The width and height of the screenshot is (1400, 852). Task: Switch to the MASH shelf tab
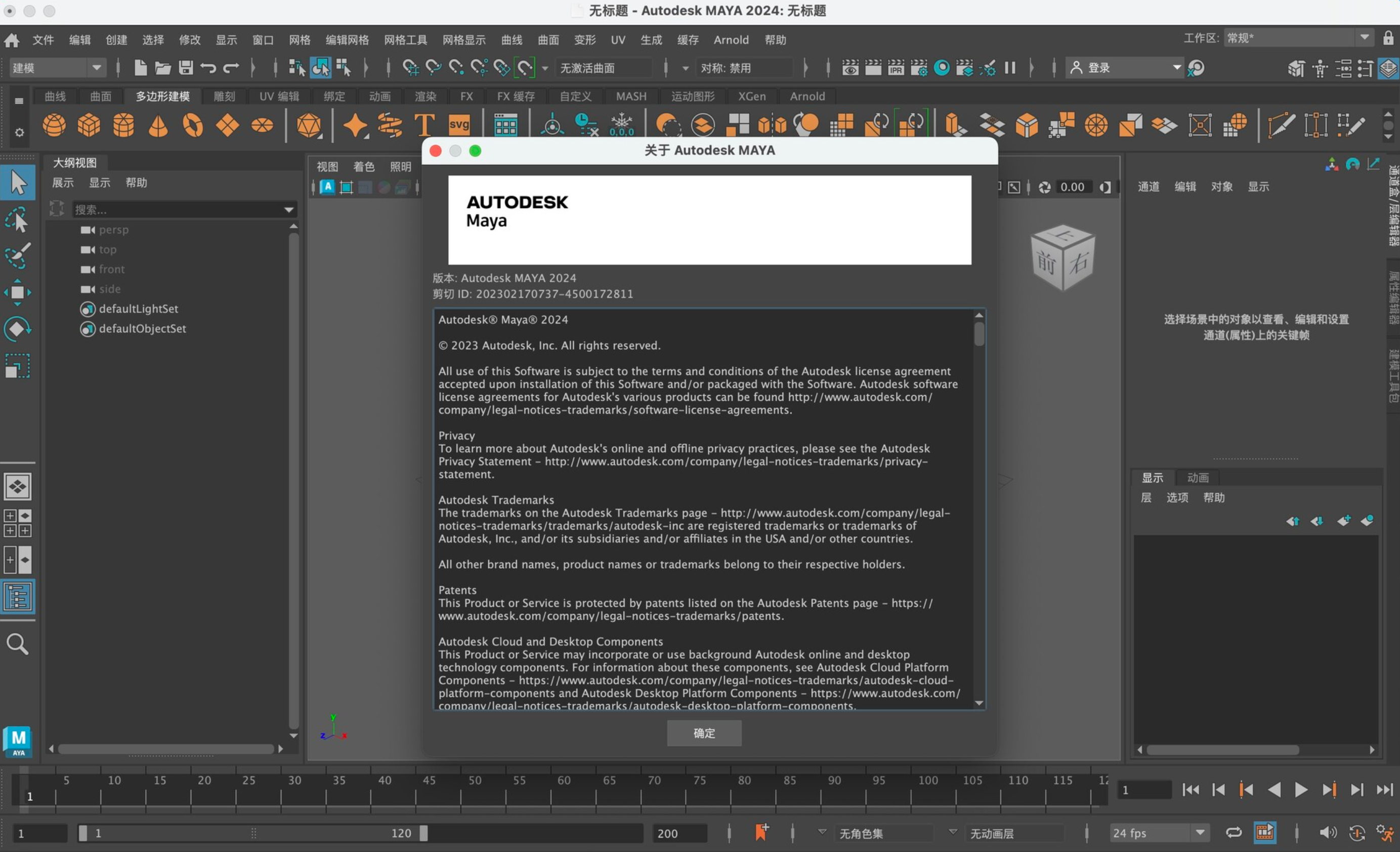point(631,97)
